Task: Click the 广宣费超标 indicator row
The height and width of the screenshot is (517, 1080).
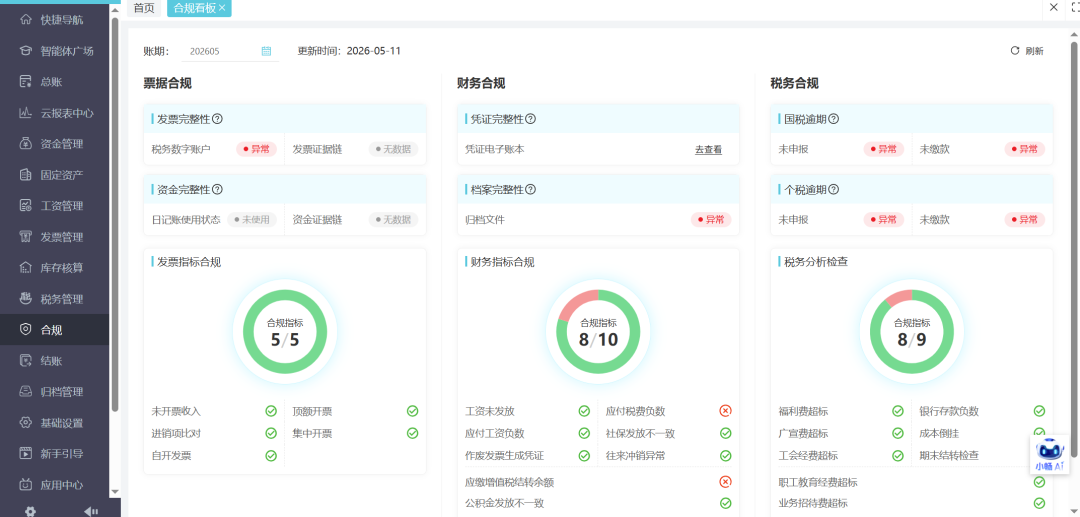Action: click(841, 433)
